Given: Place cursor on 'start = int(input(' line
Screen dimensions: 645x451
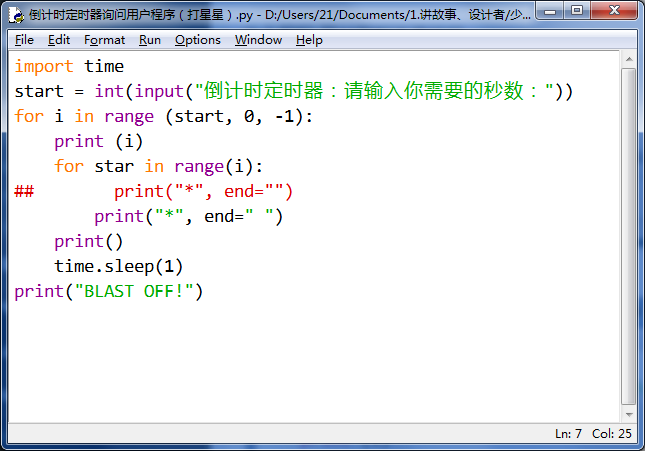Looking at the screenshot, I should (293, 91).
